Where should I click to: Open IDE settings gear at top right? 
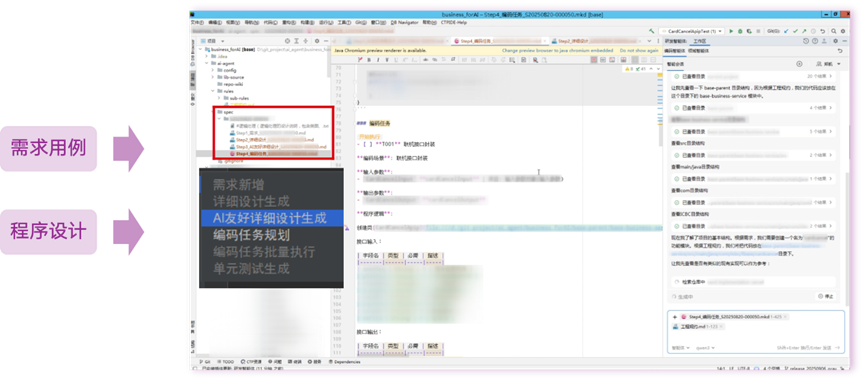pos(843,31)
